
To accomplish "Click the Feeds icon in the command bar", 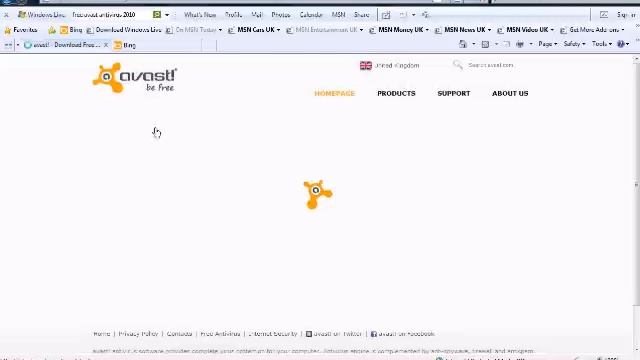I will pos(485,44).
